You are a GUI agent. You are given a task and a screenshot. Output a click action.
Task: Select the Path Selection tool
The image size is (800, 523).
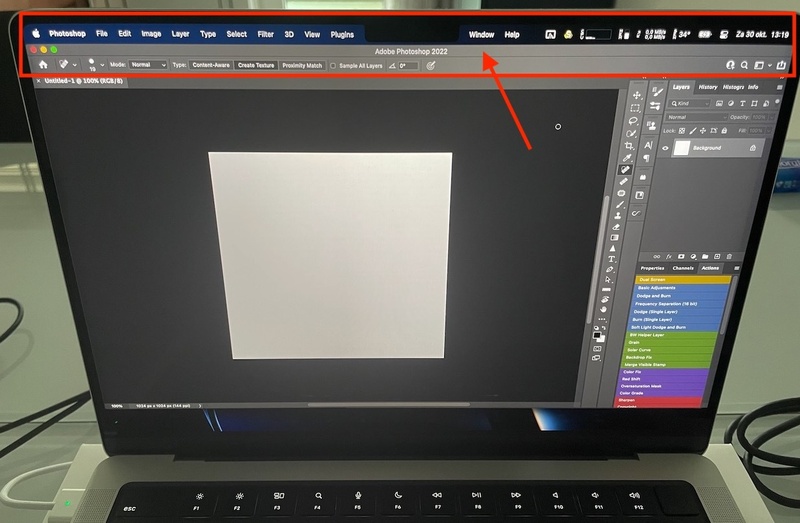[608, 280]
